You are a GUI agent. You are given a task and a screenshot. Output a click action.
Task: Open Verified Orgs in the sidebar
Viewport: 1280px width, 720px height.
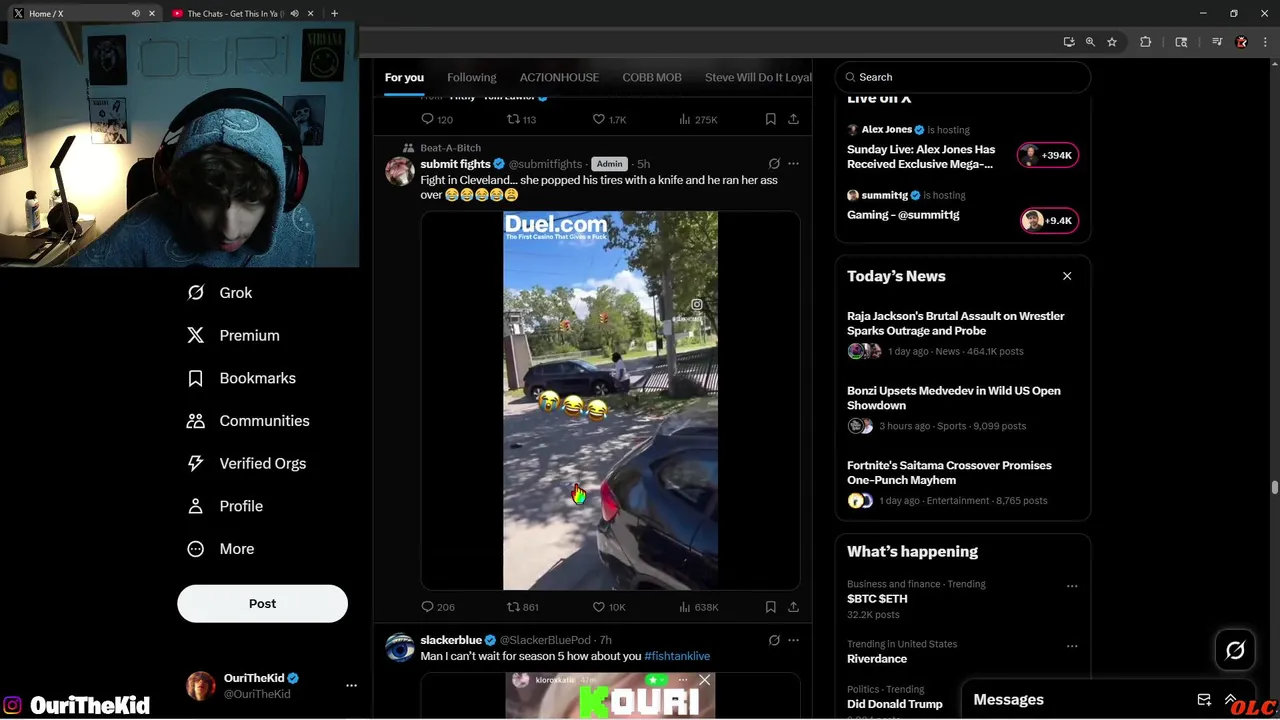point(246,464)
